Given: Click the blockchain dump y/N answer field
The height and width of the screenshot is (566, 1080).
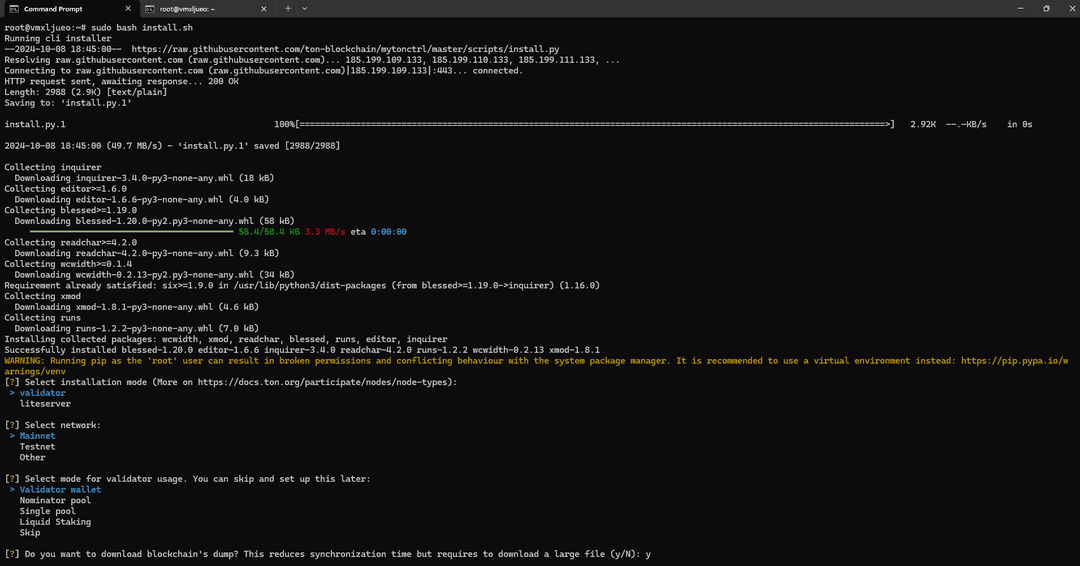Looking at the screenshot, I should click(648, 554).
